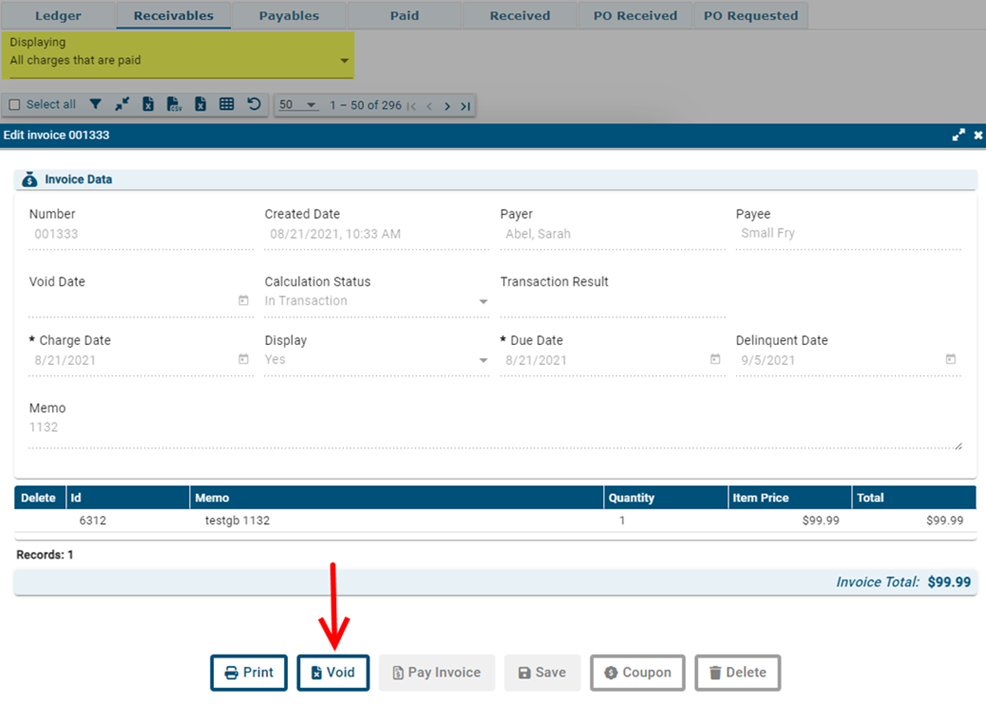Click the Memo text field
Viewport: 986px width, 704px height.
point(494,428)
